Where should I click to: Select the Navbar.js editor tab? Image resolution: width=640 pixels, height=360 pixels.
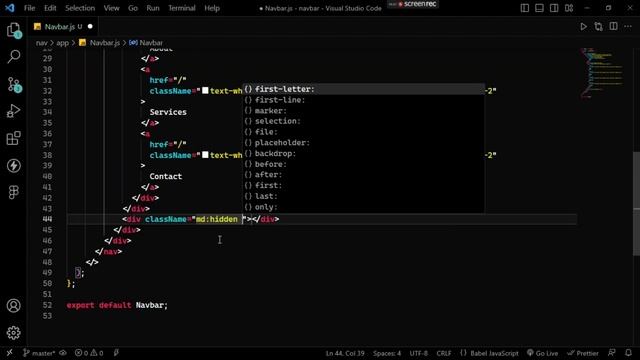coord(63,27)
